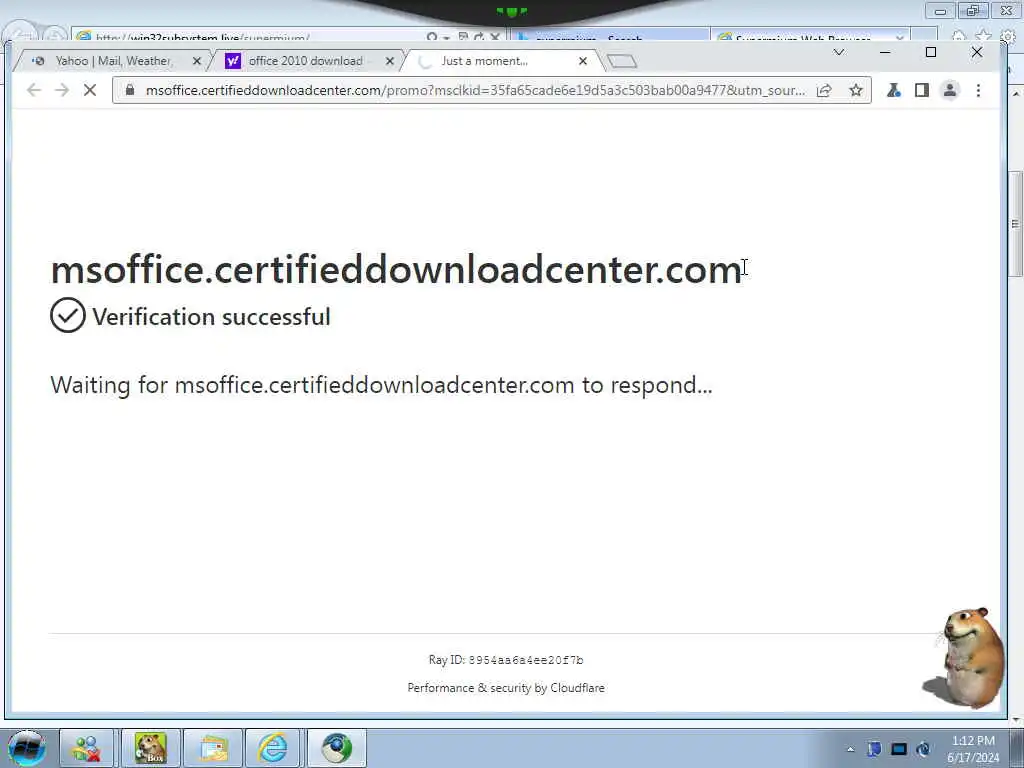Click the Verification successful text
The width and height of the screenshot is (1024, 768).
coord(211,317)
